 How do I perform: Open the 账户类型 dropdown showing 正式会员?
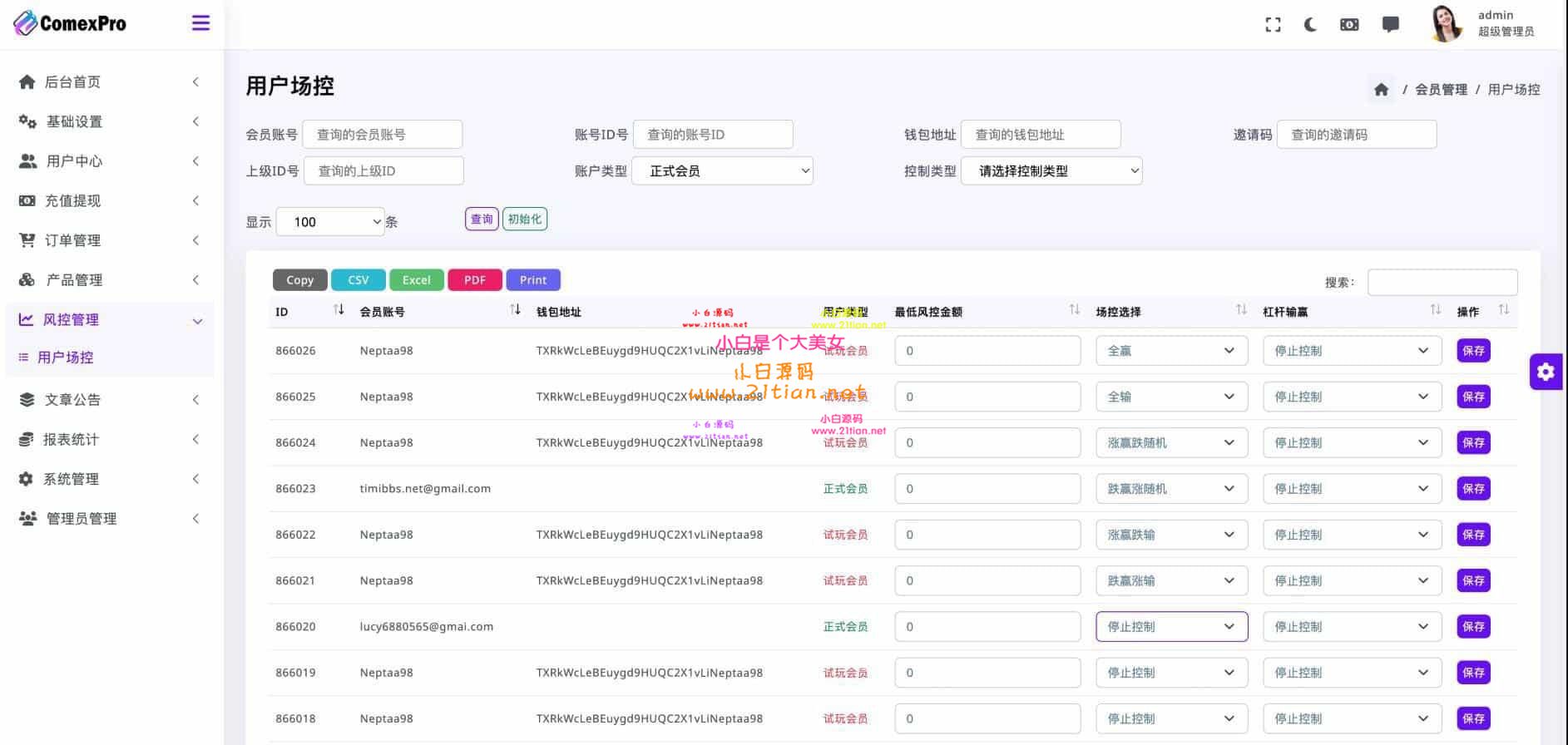click(722, 170)
